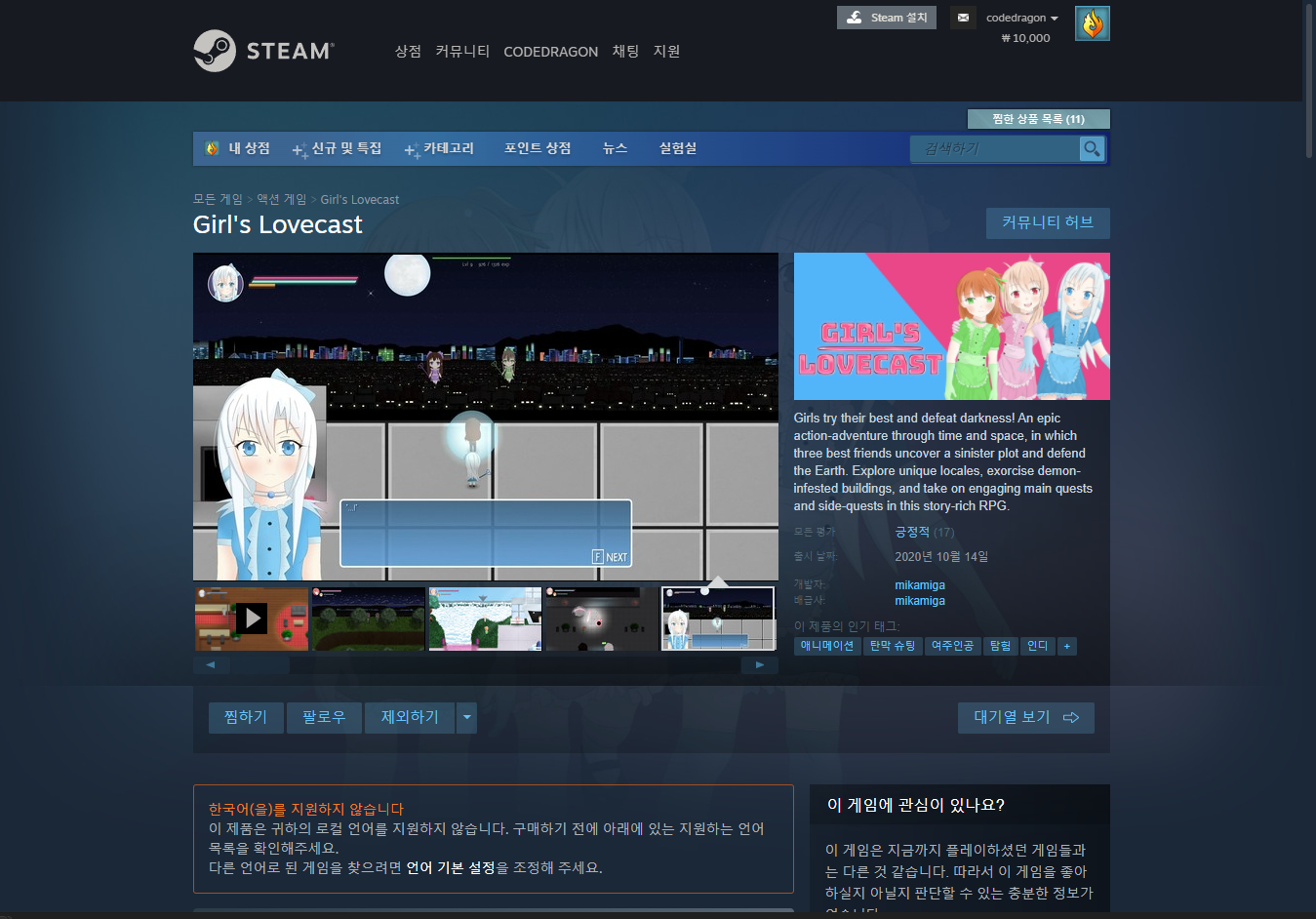The width and height of the screenshot is (1316, 919).
Task: Open the 상점 top menu
Action: [x=408, y=51]
